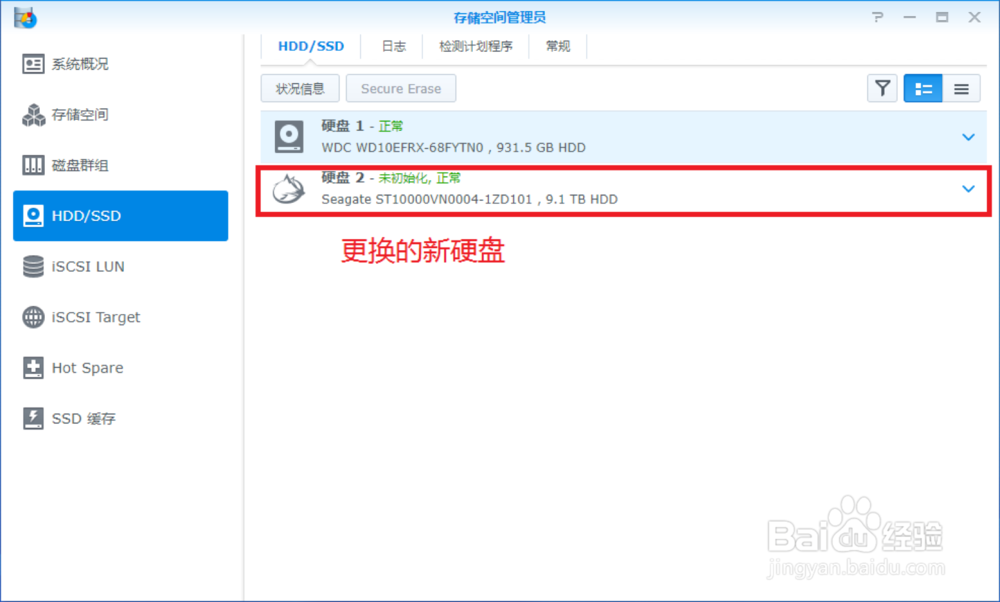Viewport: 1000px width, 602px height.
Task: Click the SSD 缓存 lightning icon
Action: point(33,418)
